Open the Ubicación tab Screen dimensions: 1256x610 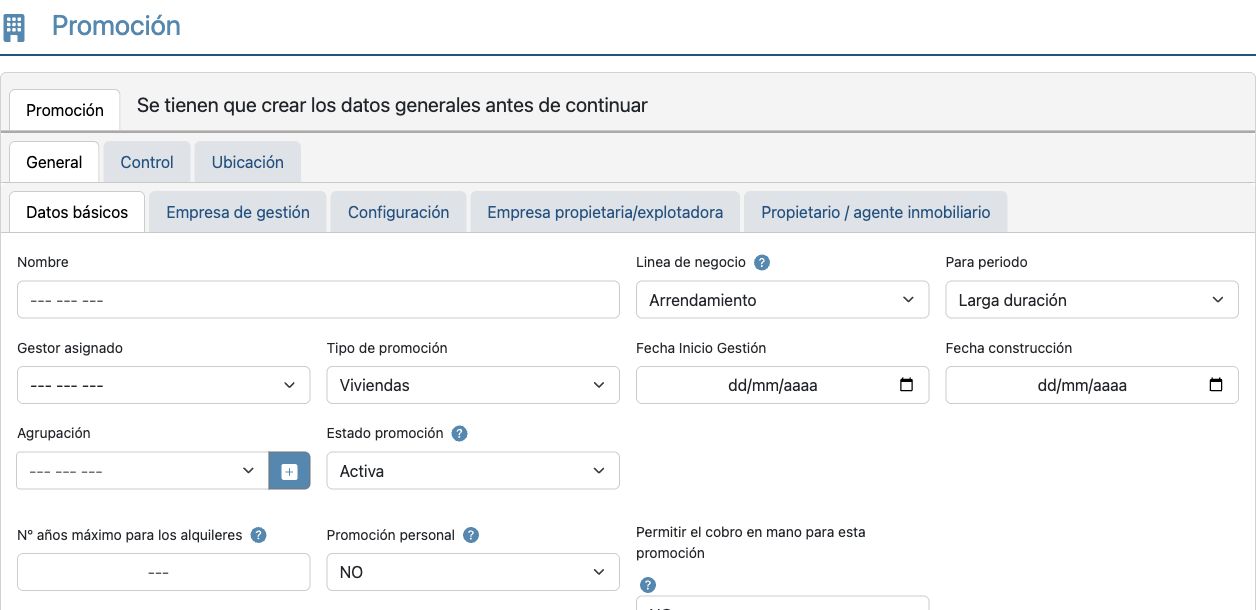coord(248,162)
